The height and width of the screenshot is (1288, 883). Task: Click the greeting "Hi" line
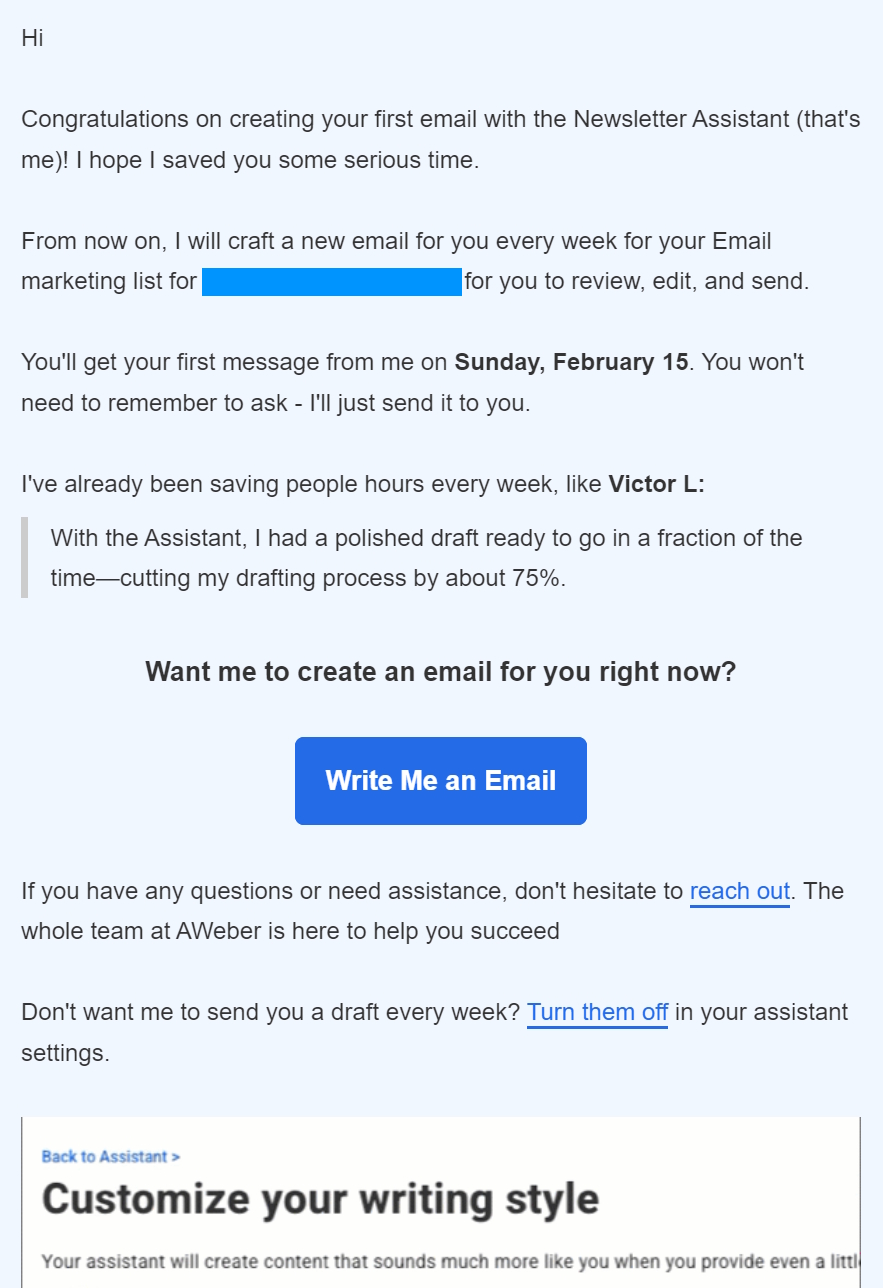(x=31, y=38)
